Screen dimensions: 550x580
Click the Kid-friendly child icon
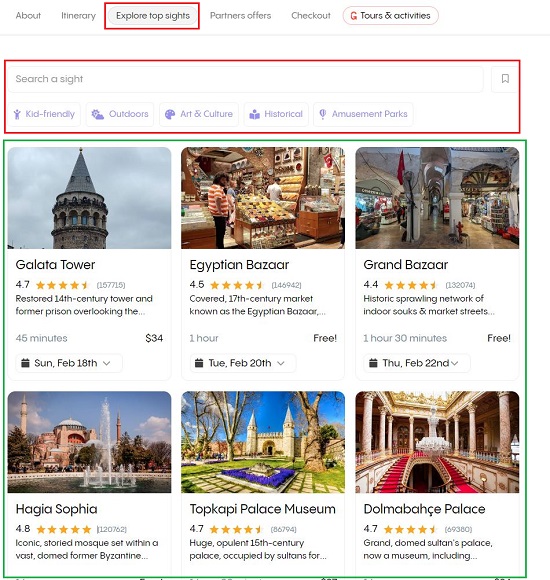tap(17, 114)
